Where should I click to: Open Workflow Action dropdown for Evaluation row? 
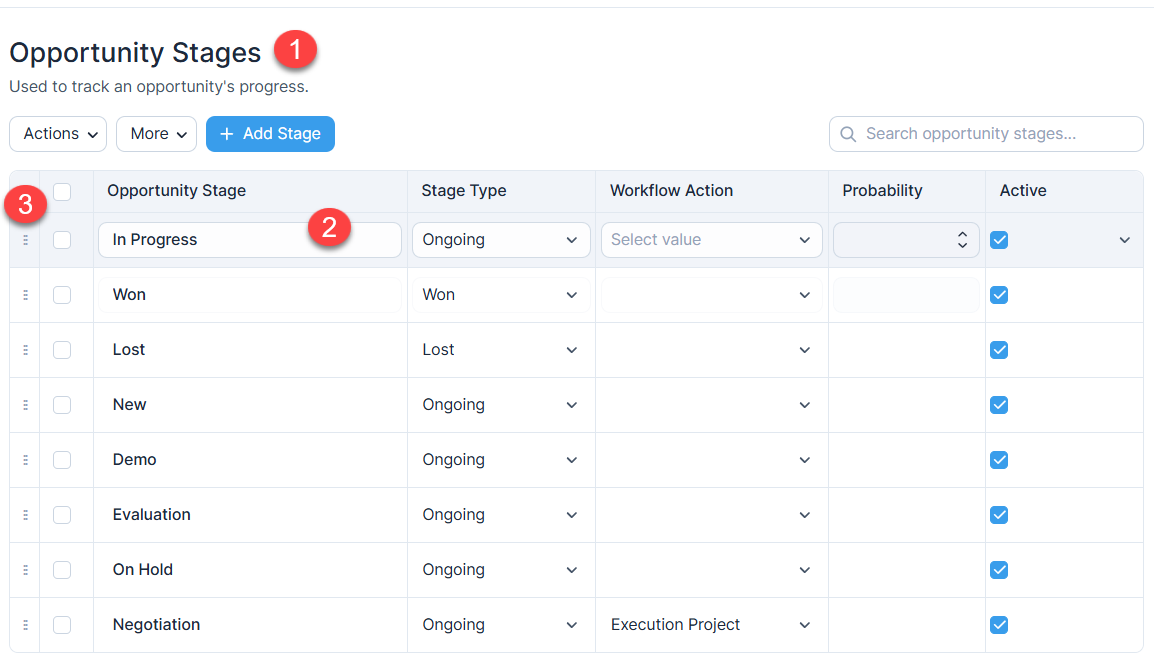pyautogui.click(x=712, y=515)
